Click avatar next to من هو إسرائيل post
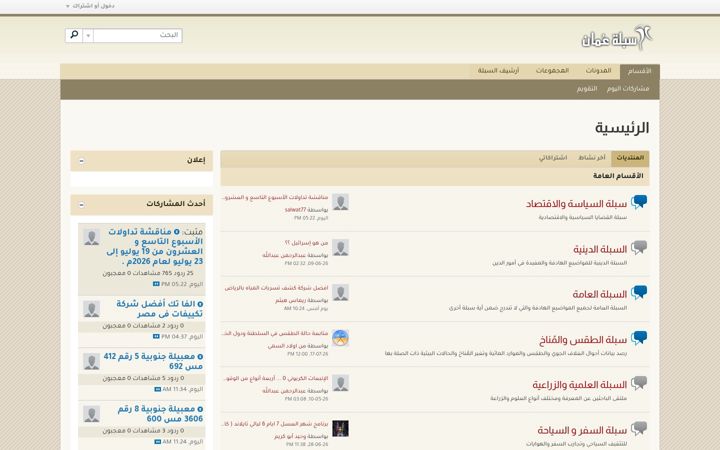The image size is (720, 450). click(x=340, y=248)
